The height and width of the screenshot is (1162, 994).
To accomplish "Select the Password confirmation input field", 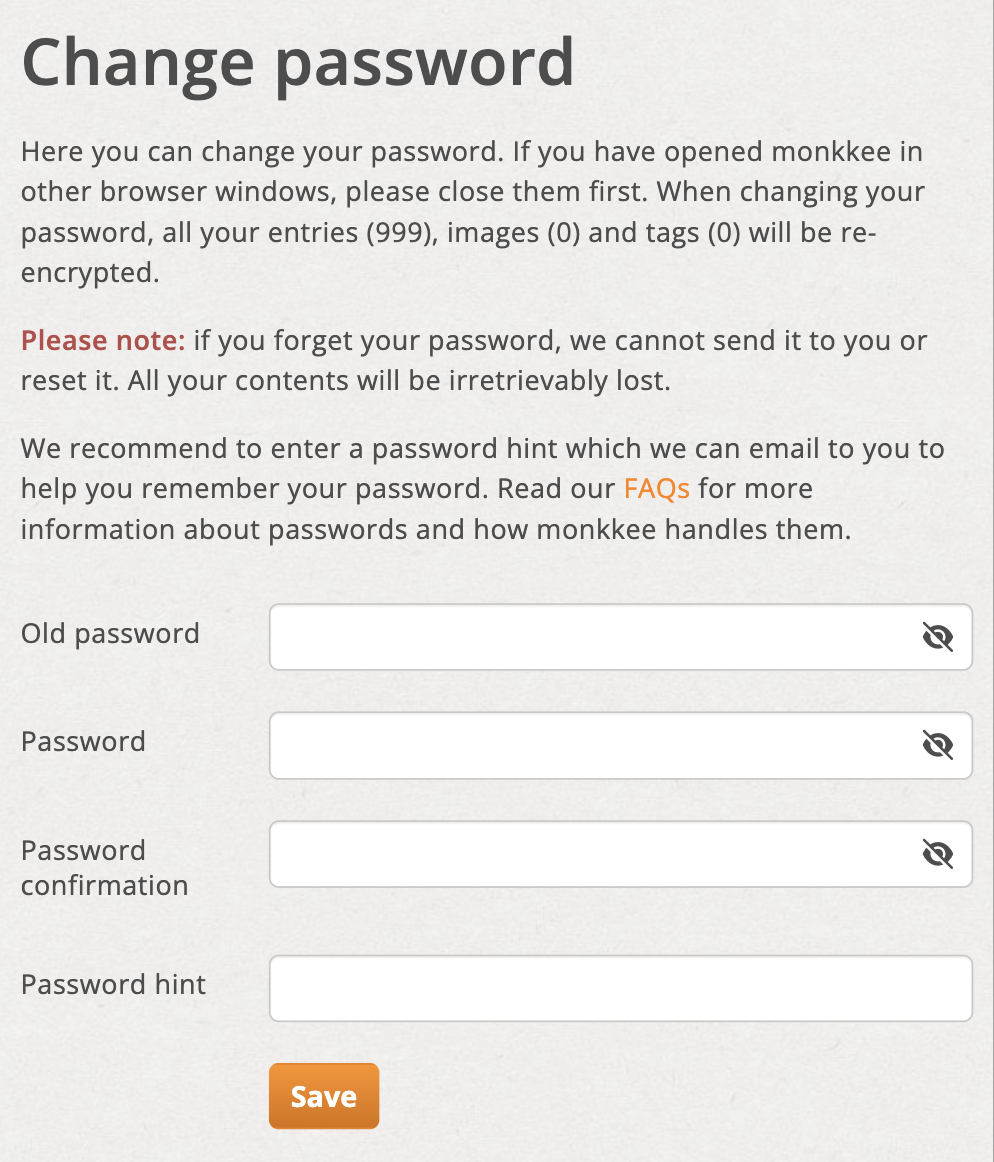I will coord(620,854).
